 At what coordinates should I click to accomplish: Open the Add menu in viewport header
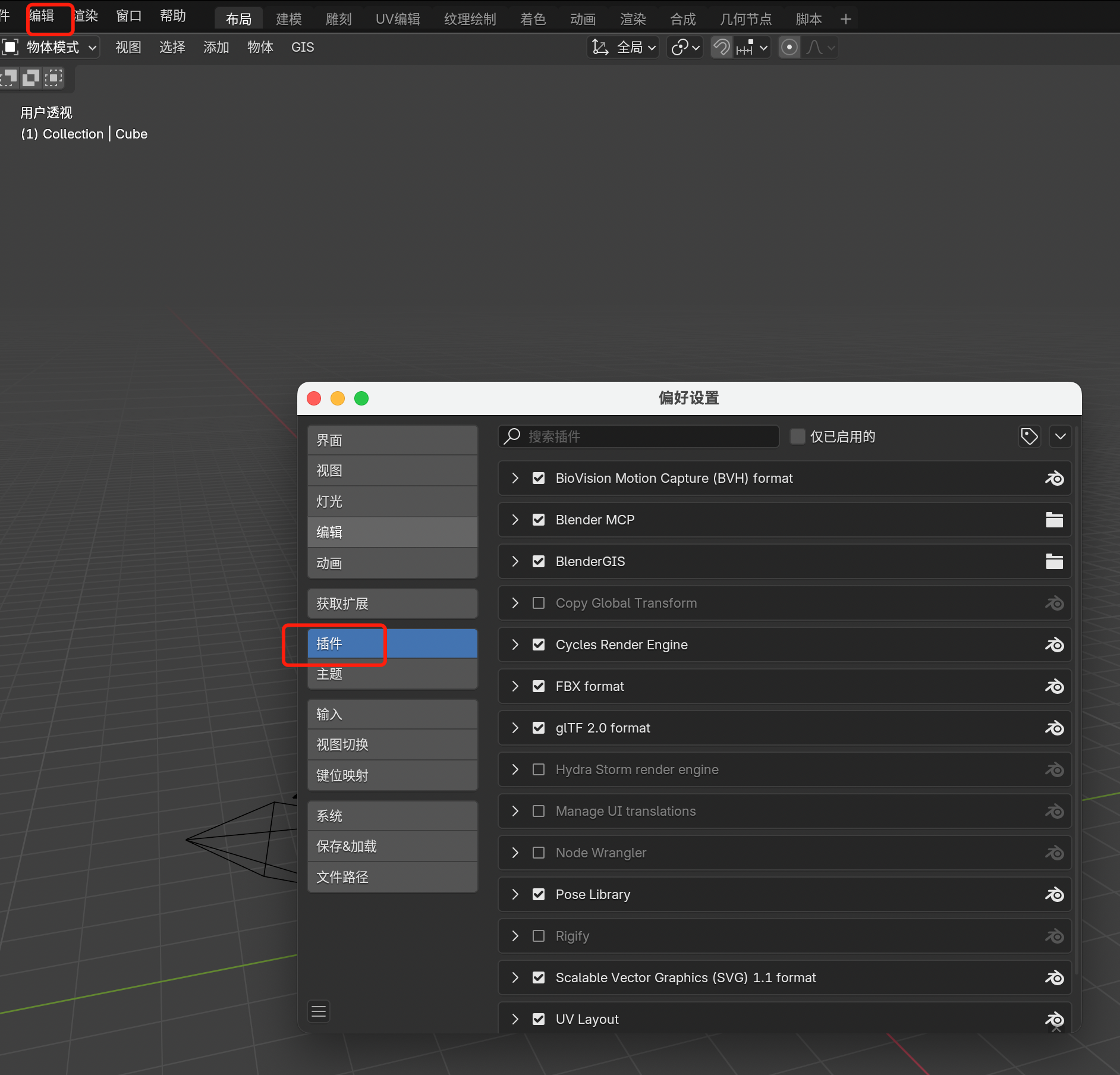point(216,47)
